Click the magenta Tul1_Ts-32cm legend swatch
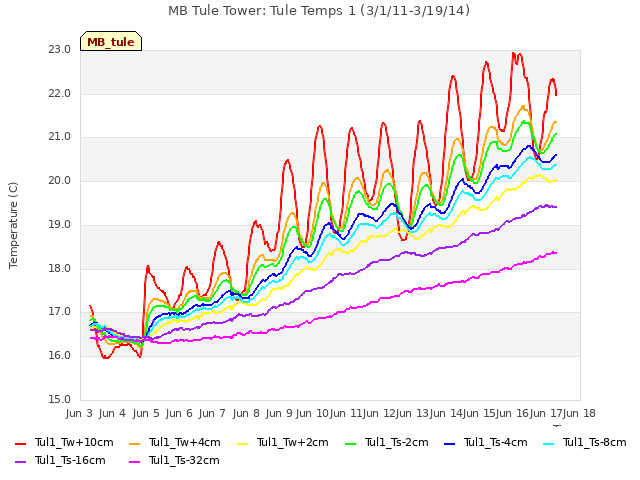The image size is (640, 480). pos(134,462)
